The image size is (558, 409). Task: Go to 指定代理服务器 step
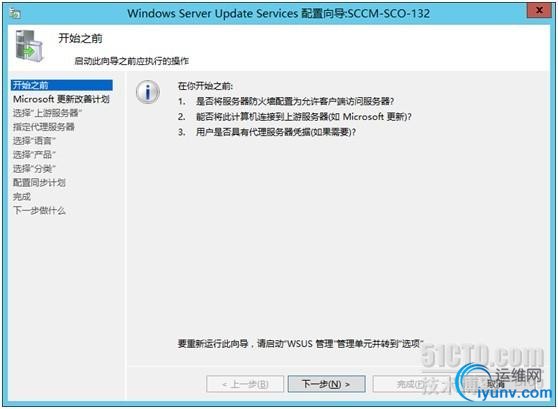click(x=44, y=127)
